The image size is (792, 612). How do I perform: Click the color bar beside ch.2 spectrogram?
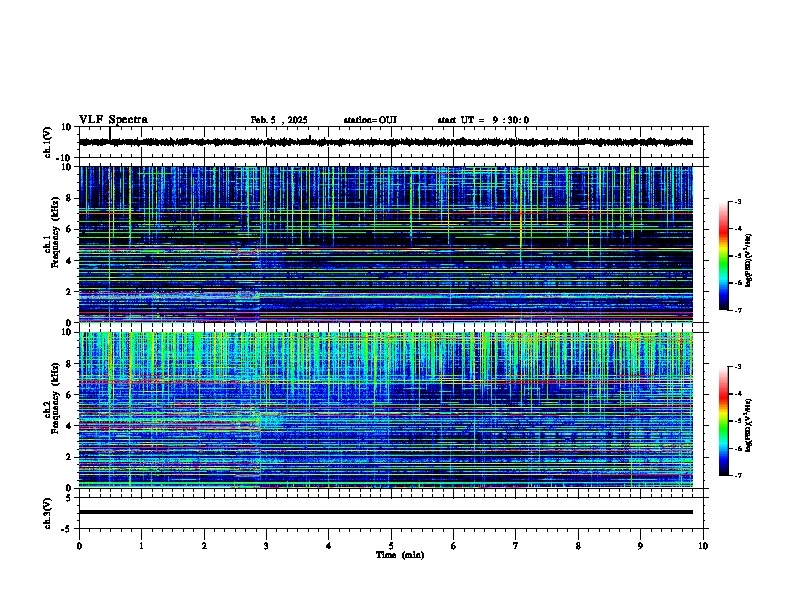723,421
